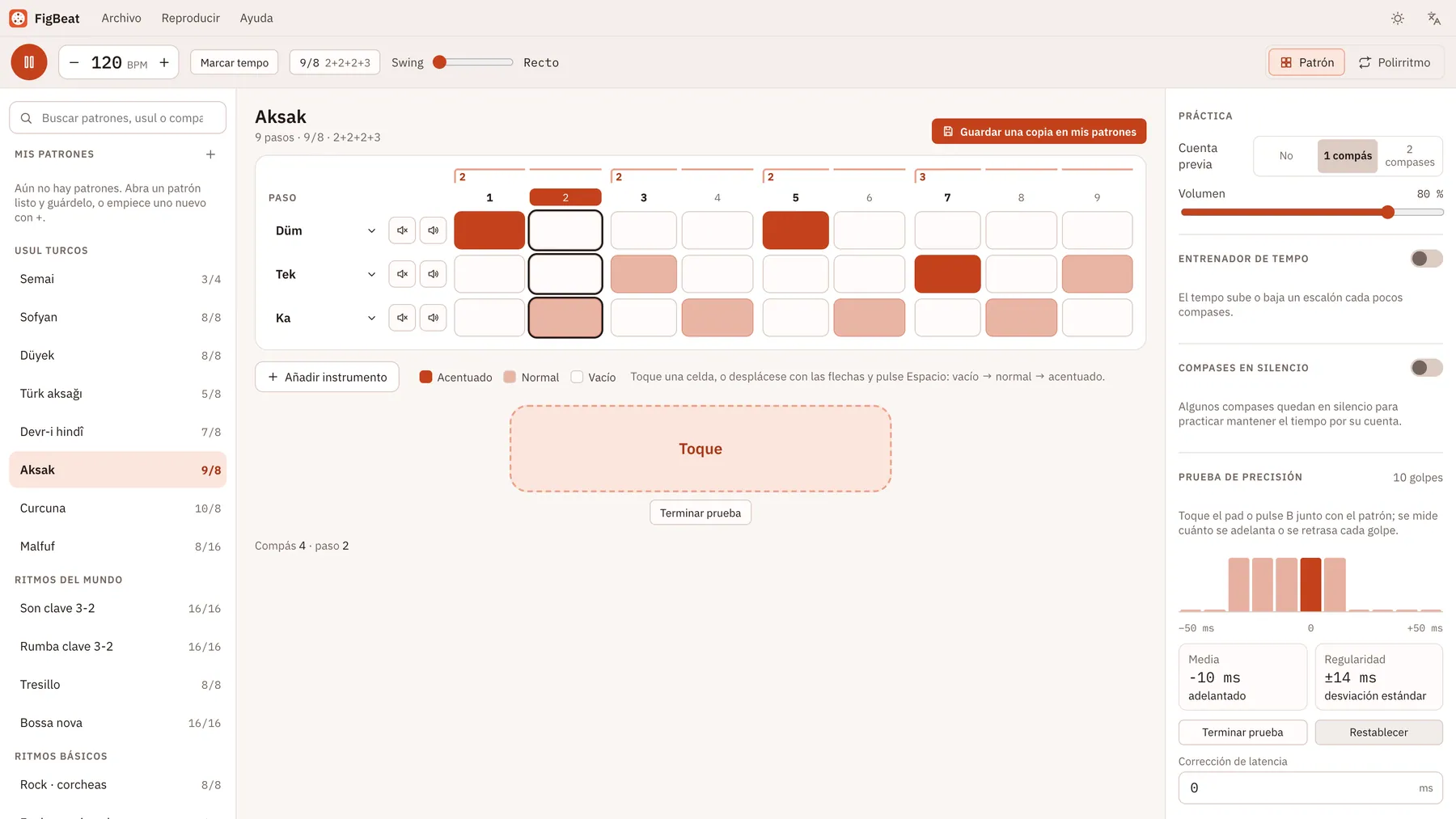
Task: Select the Patrón view tab
Action: click(x=1307, y=62)
